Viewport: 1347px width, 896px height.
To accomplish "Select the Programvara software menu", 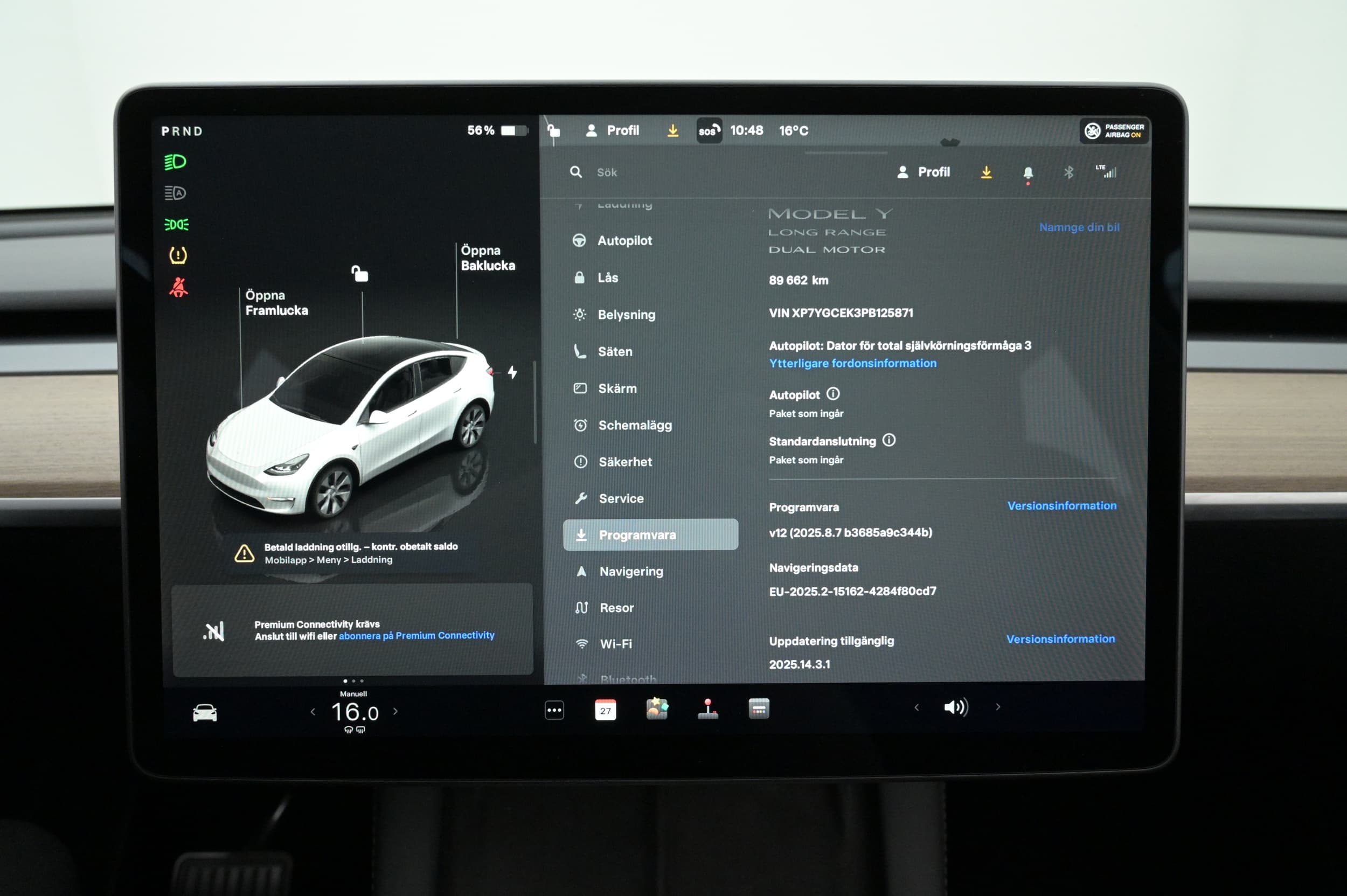I will click(650, 535).
